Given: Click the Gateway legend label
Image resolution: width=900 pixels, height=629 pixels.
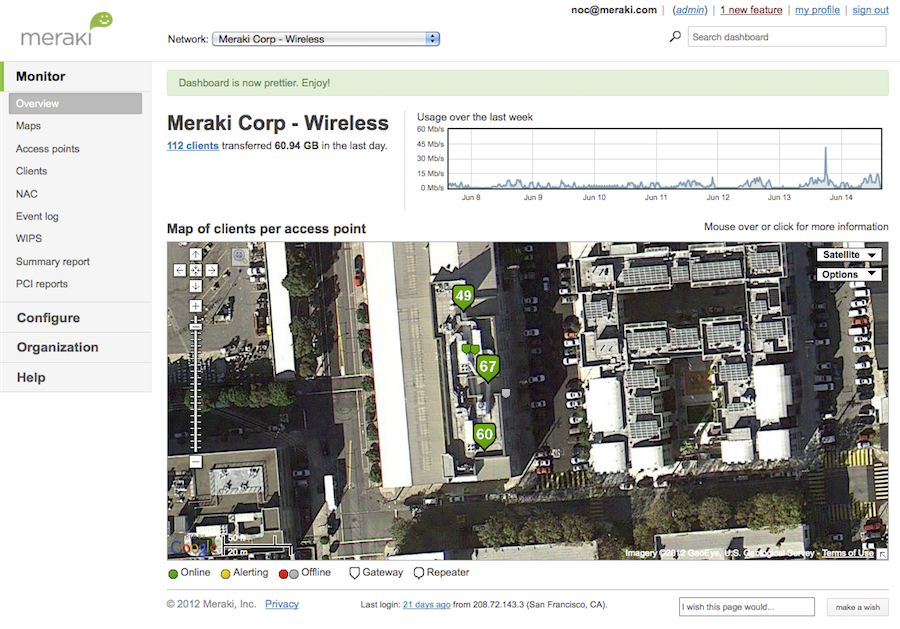Looking at the screenshot, I should 383,572.
